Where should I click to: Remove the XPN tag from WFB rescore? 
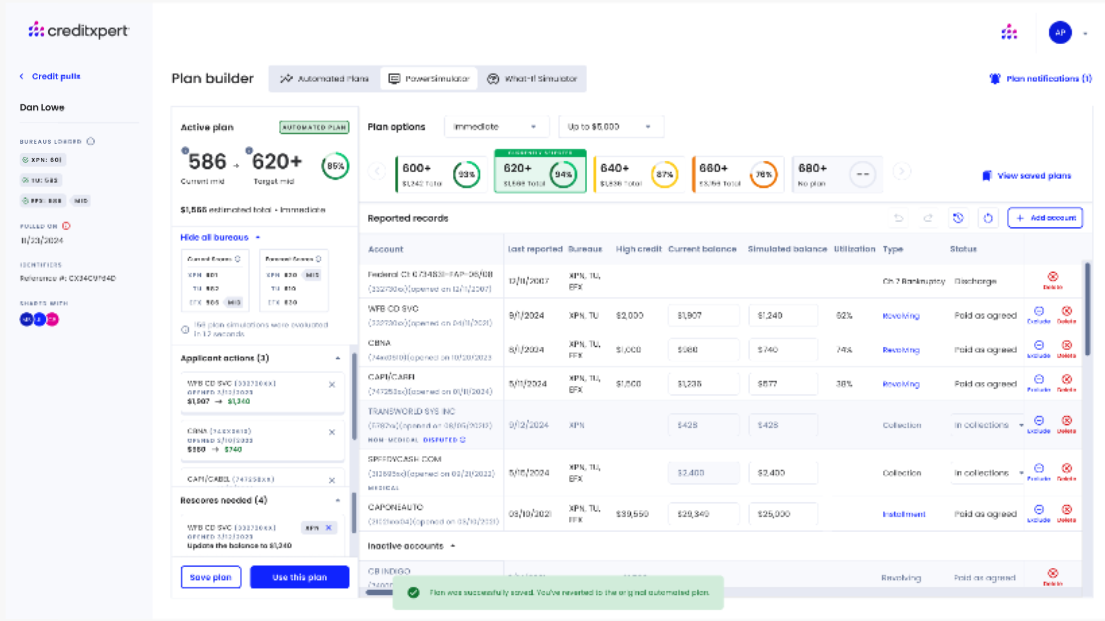coord(328,527)
